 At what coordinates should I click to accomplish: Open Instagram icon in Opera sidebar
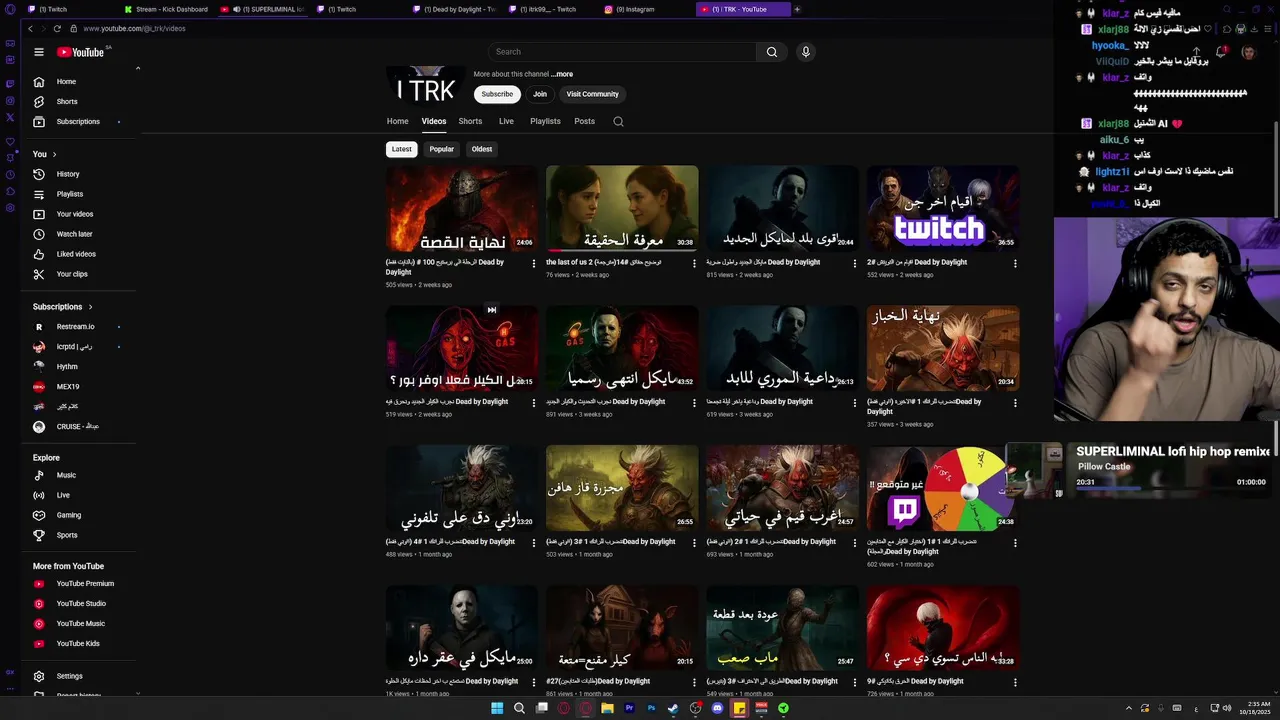10,100
